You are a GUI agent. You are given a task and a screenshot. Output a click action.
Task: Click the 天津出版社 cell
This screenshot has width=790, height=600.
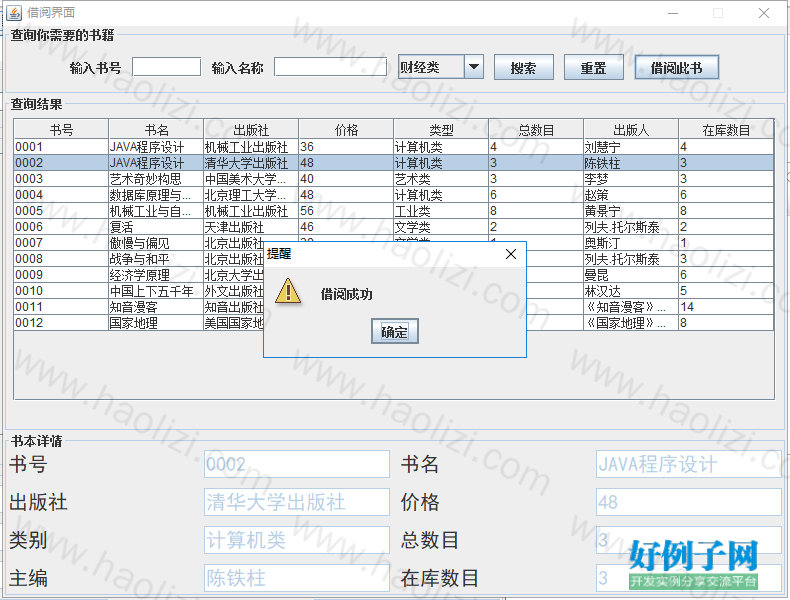(x=251, y=227)
